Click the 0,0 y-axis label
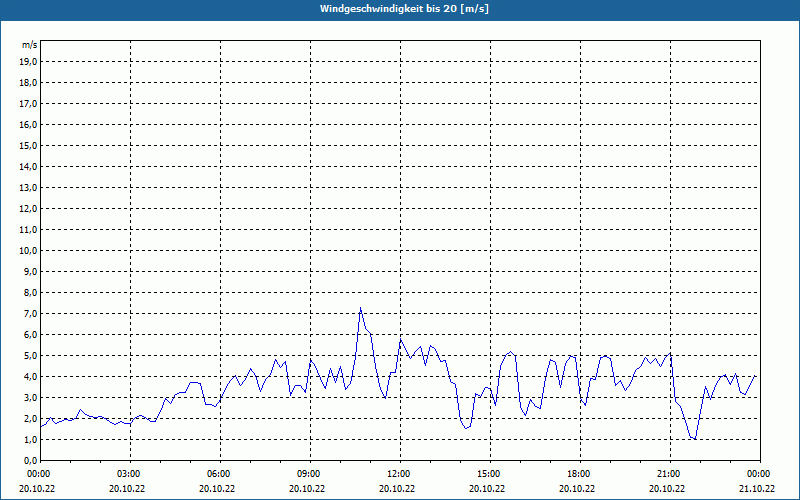This screenshot has width=800, height=500. (x=30, y=460)
